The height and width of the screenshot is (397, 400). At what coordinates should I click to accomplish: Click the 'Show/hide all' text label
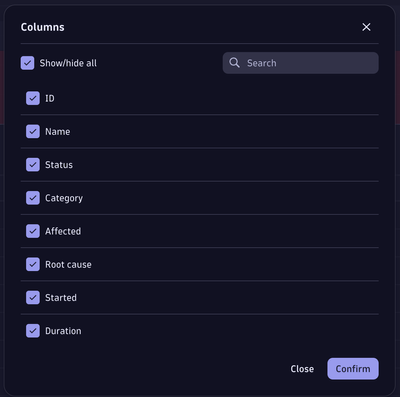(68, 63)
